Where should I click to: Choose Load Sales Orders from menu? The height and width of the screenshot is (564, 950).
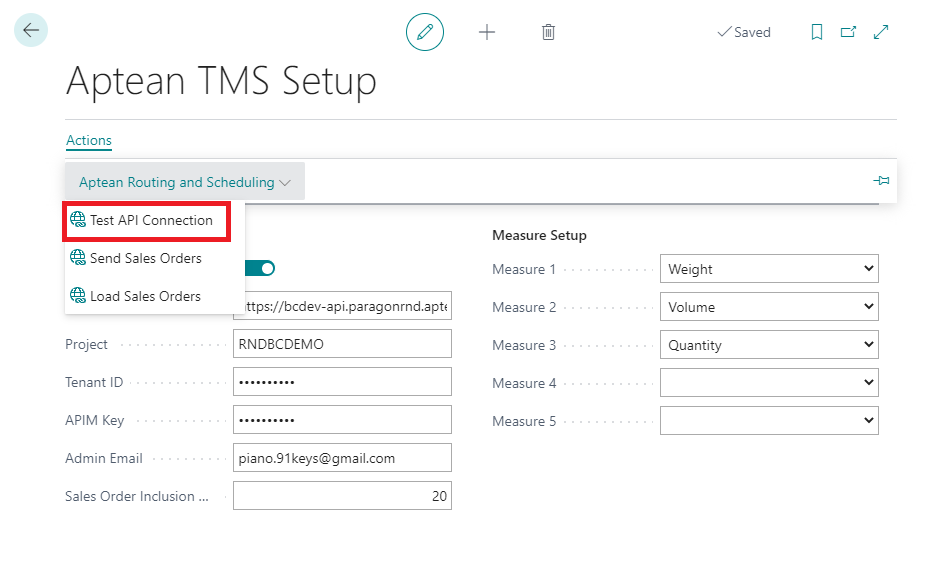tap(145, 296)
